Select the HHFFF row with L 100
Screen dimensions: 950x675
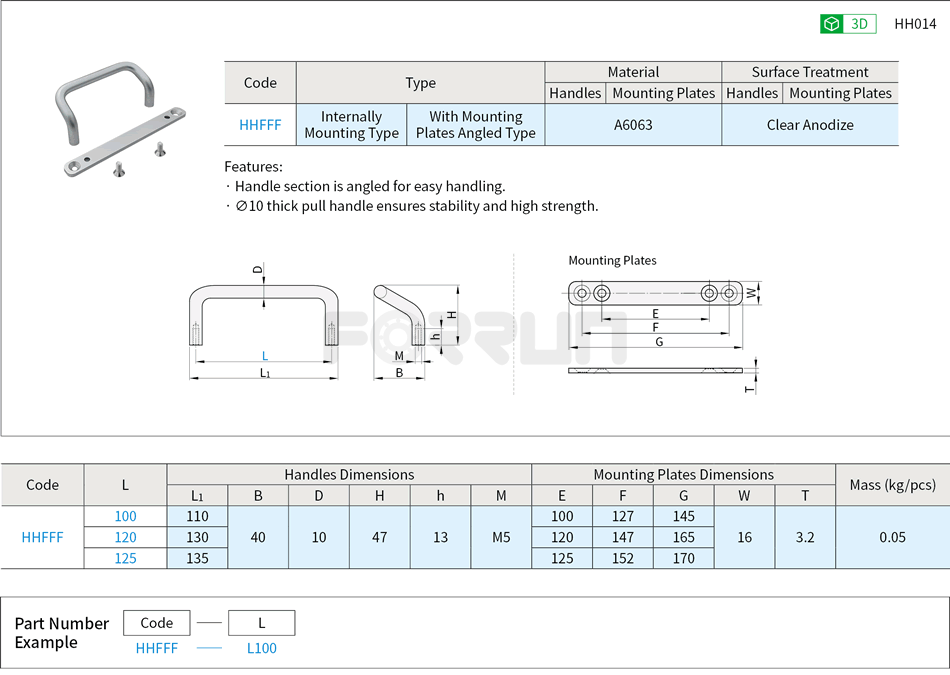coord(126,516)
